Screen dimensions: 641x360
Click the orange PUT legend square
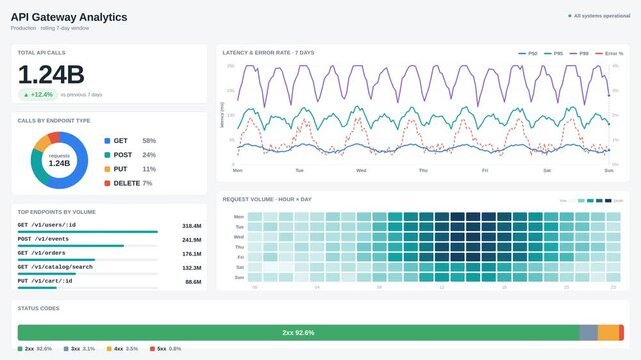click(108, 169)
